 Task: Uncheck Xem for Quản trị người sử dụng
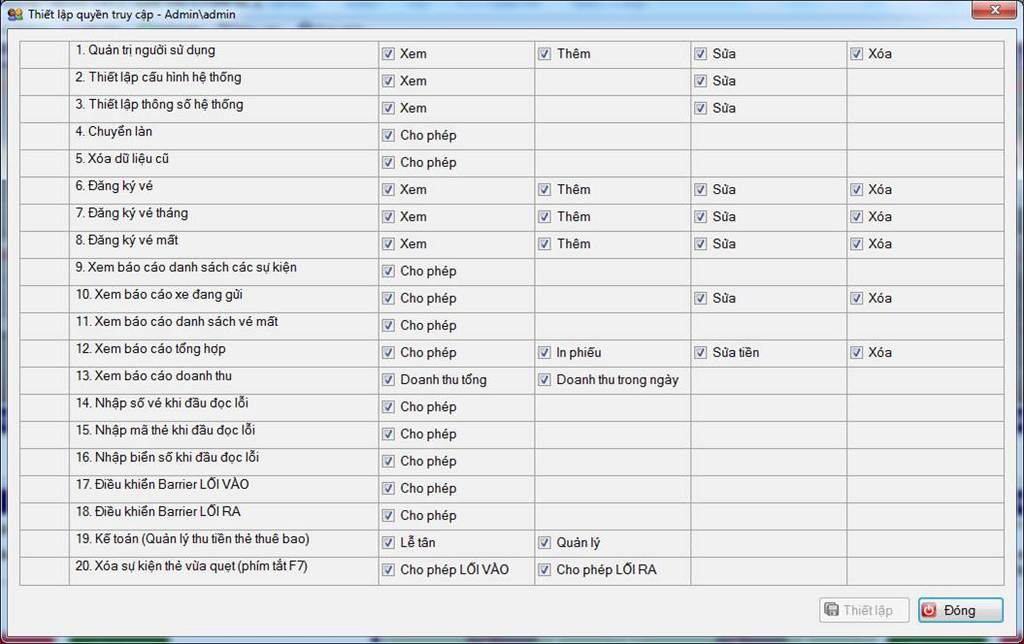pos(388,54)
